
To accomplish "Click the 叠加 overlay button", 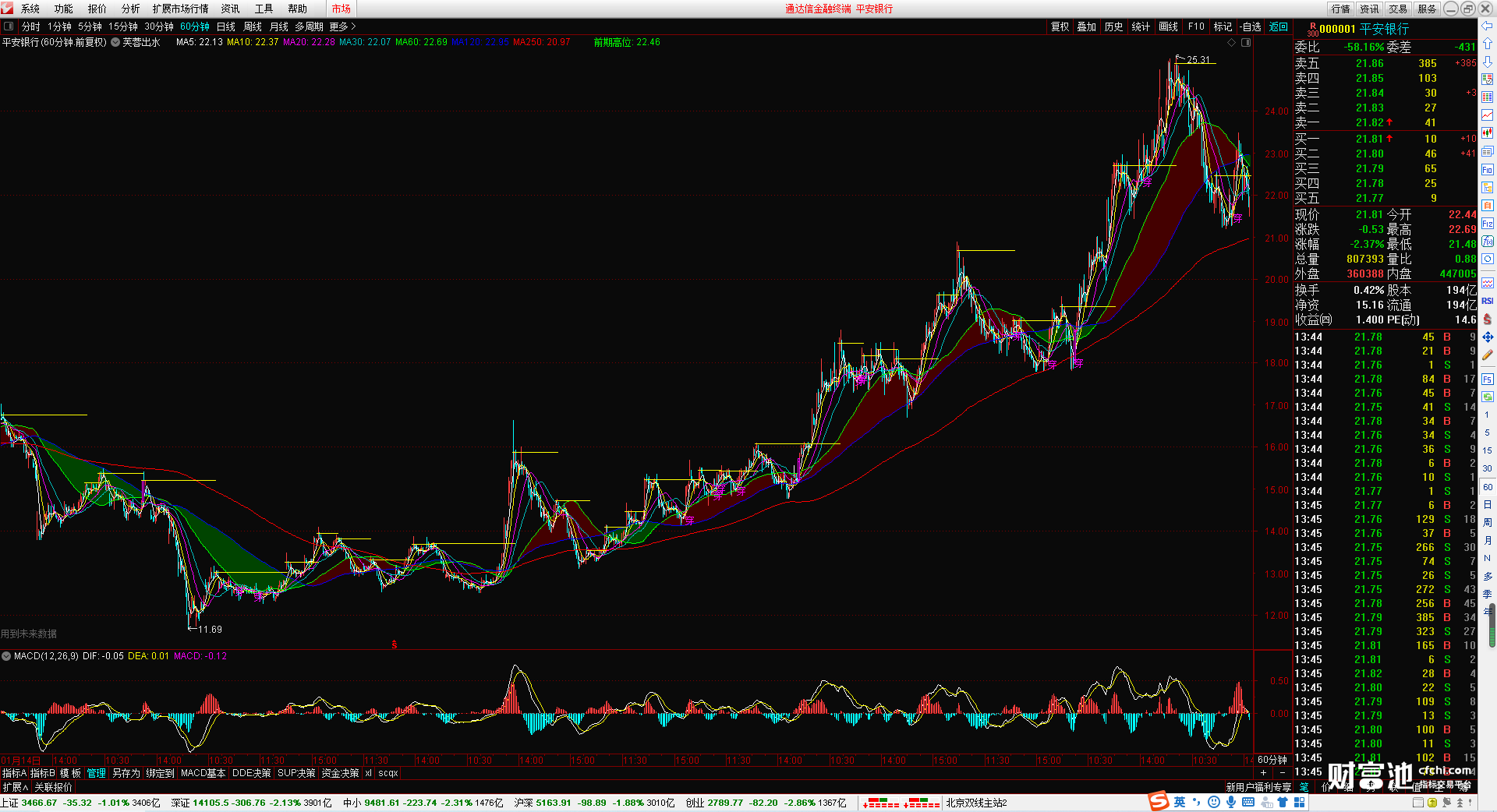I will click(1087, 26).
